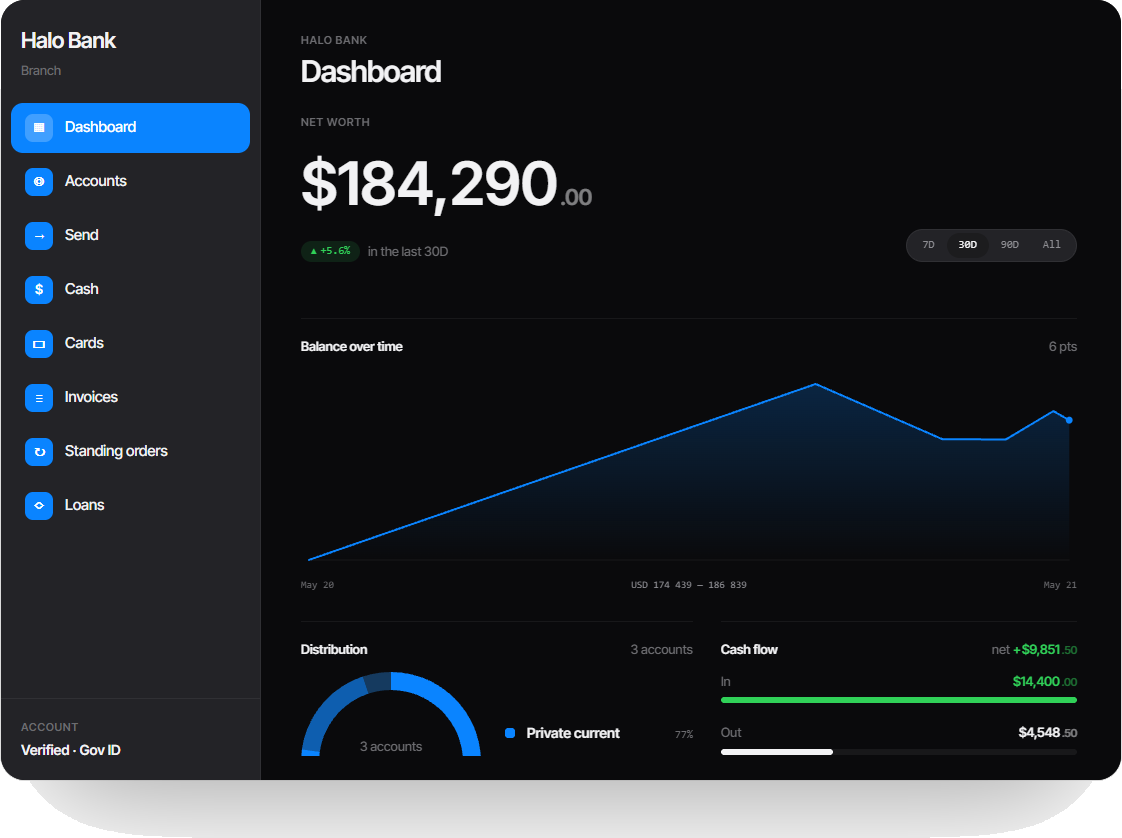Screen dimensions: 1122x838
Task: Click the blue Private current legend swatch
Action: pos(510,733)
